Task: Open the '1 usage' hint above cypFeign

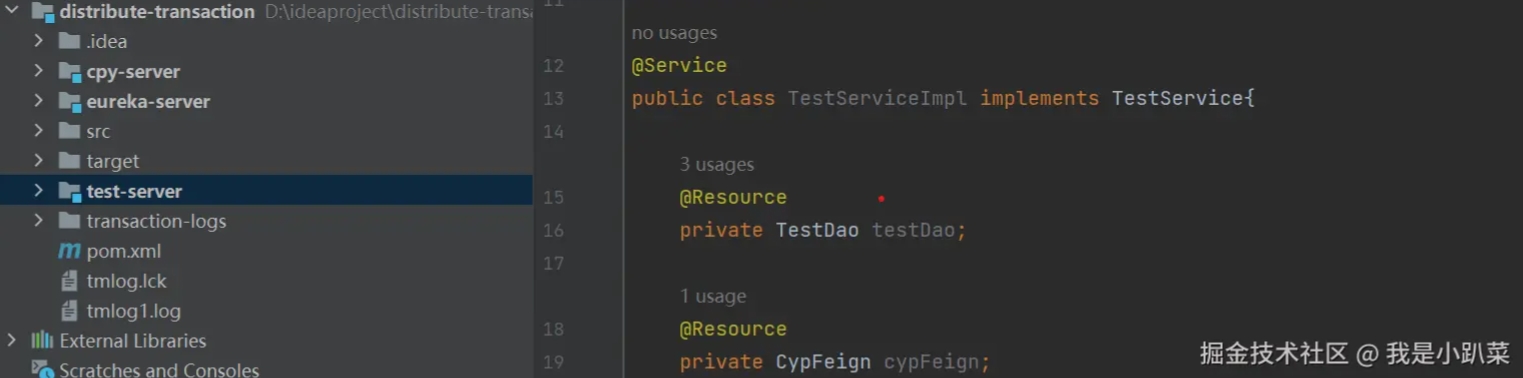Action: [713, 296]
